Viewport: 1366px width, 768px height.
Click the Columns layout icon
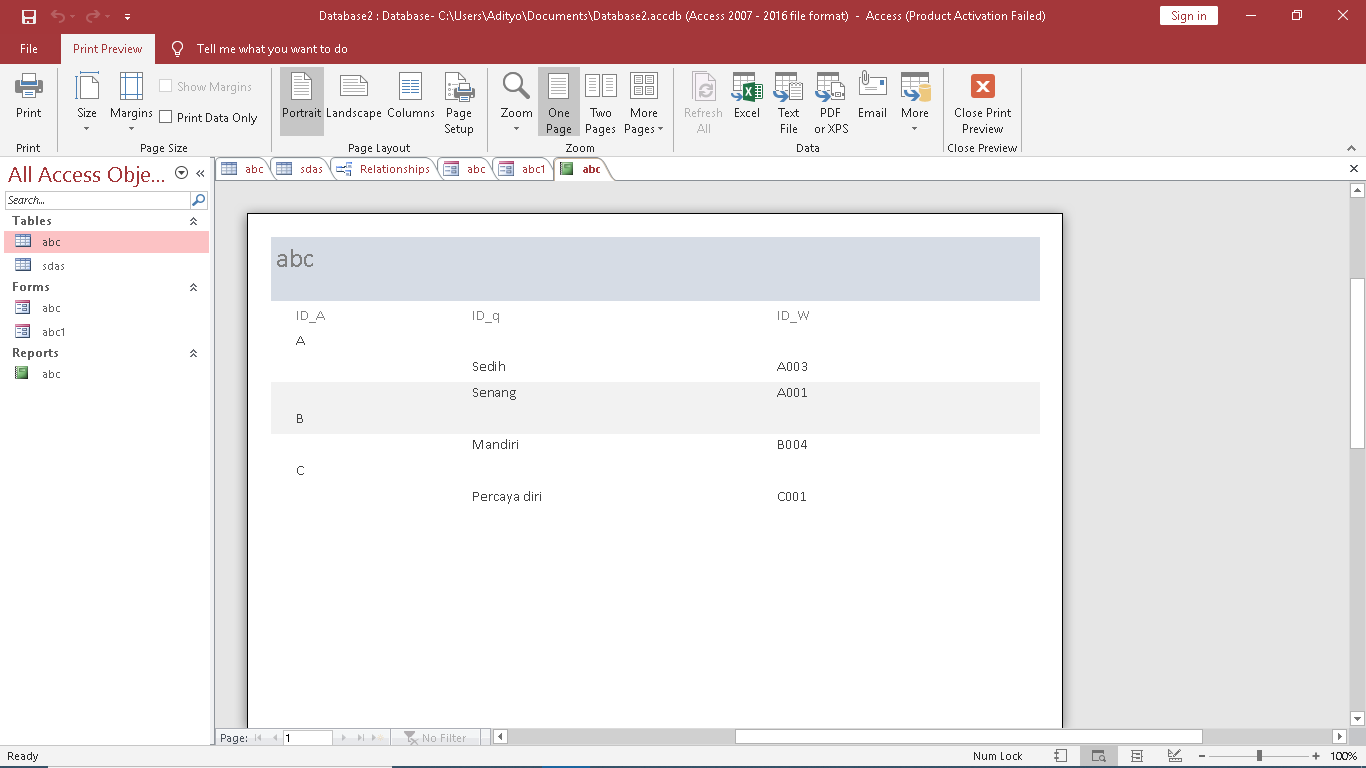pos(411,96)
